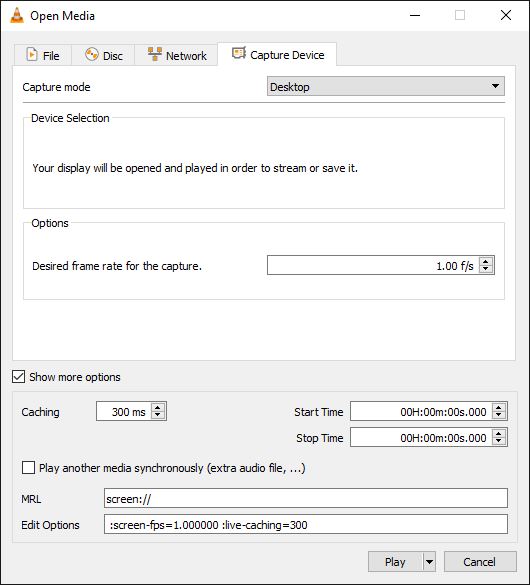This screenshot has height=585, width=530.
Task: Select the Capture Device tab
Action: point(277,54)
